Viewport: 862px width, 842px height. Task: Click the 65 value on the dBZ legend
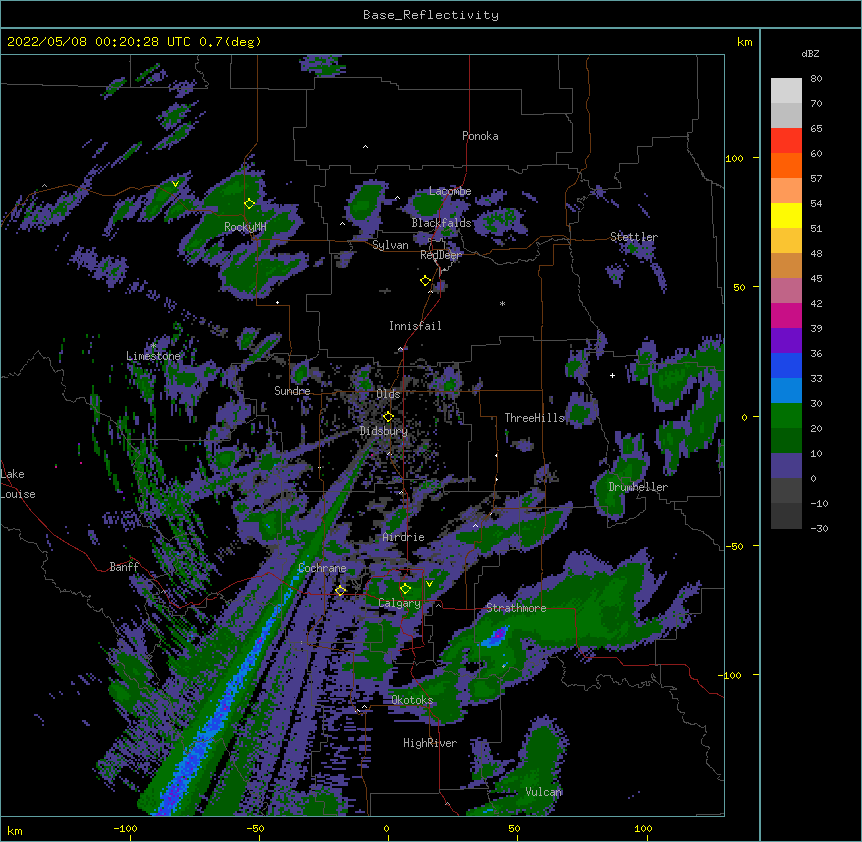tap(816, 129)
